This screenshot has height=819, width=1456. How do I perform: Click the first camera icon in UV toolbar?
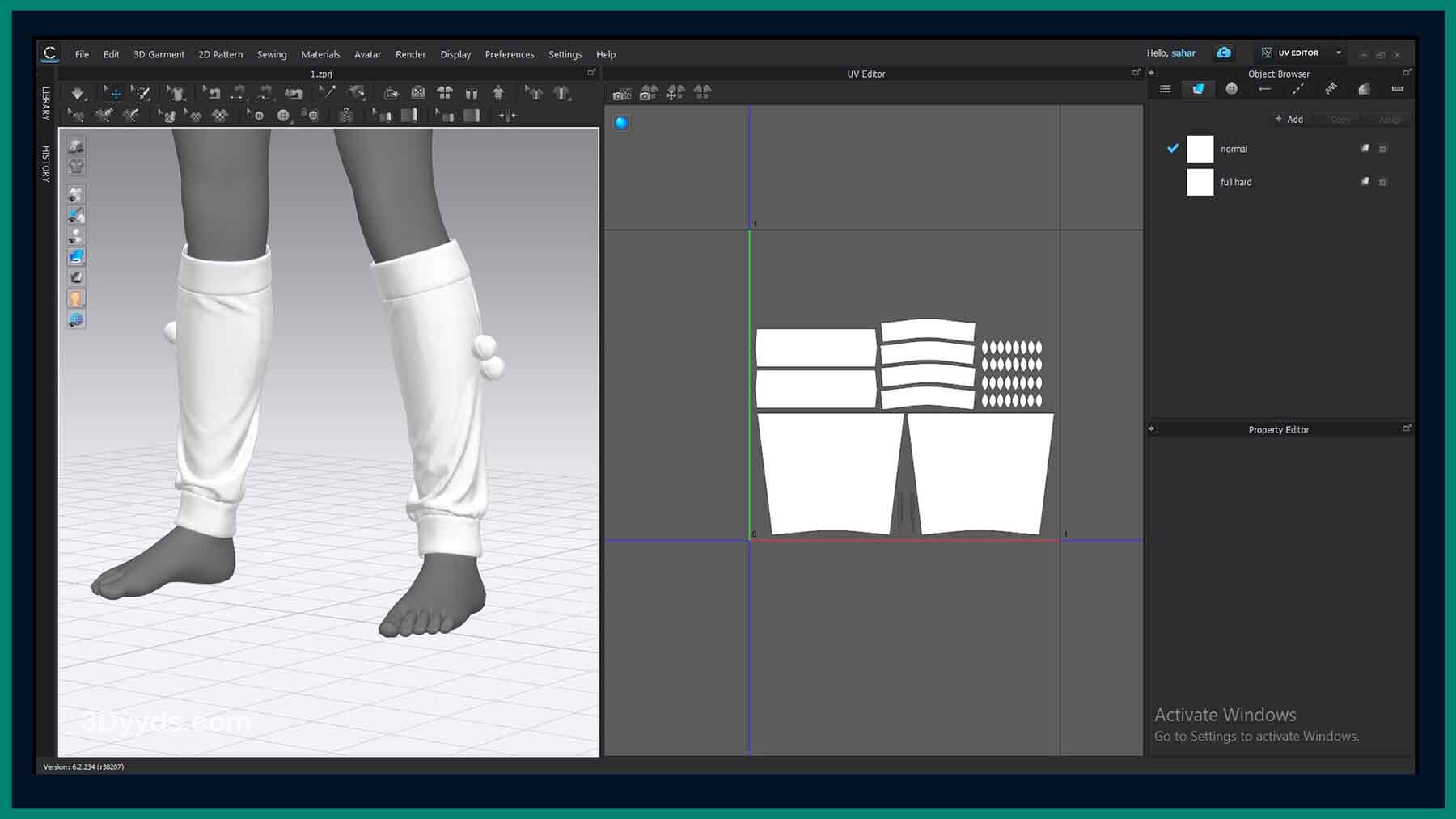621,94
